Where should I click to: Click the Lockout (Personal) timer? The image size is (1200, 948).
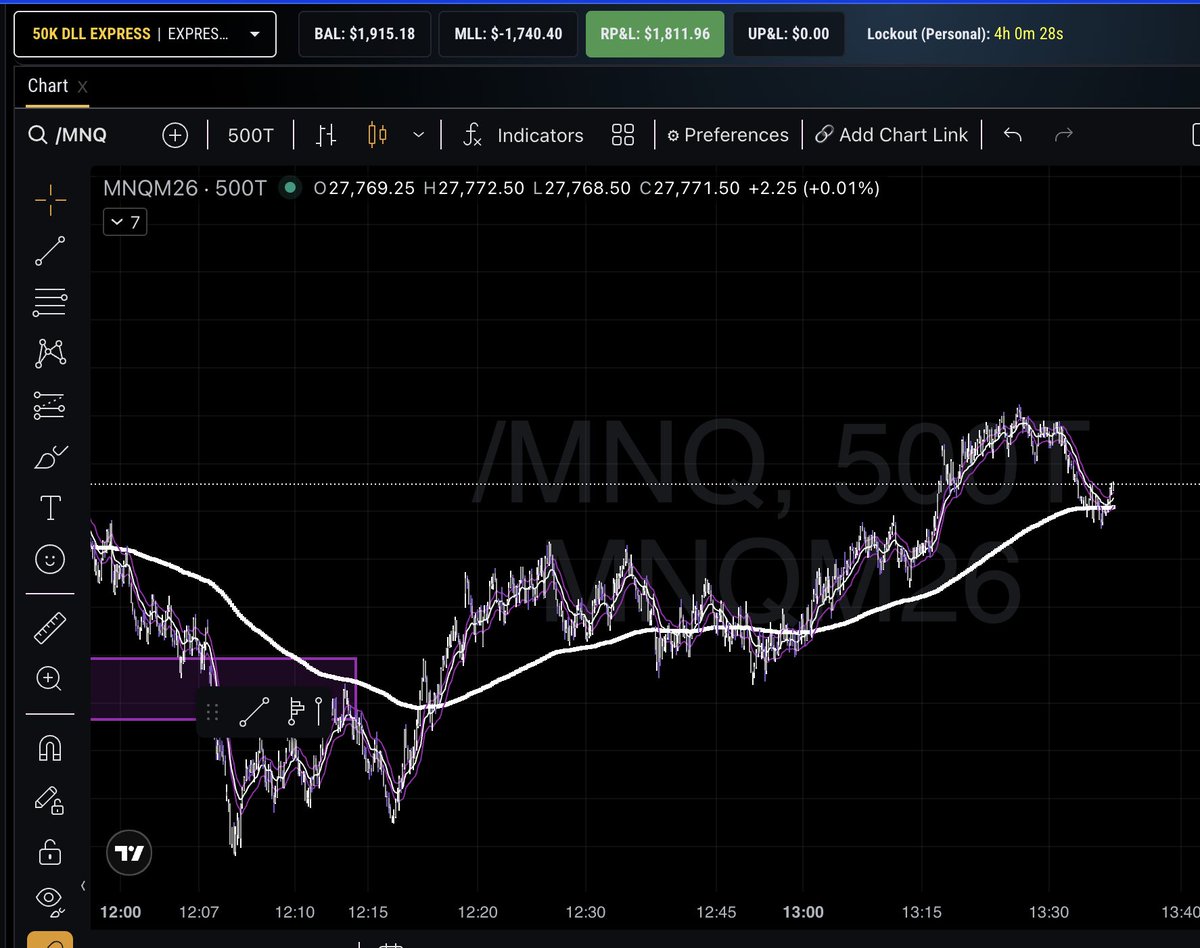965,34
